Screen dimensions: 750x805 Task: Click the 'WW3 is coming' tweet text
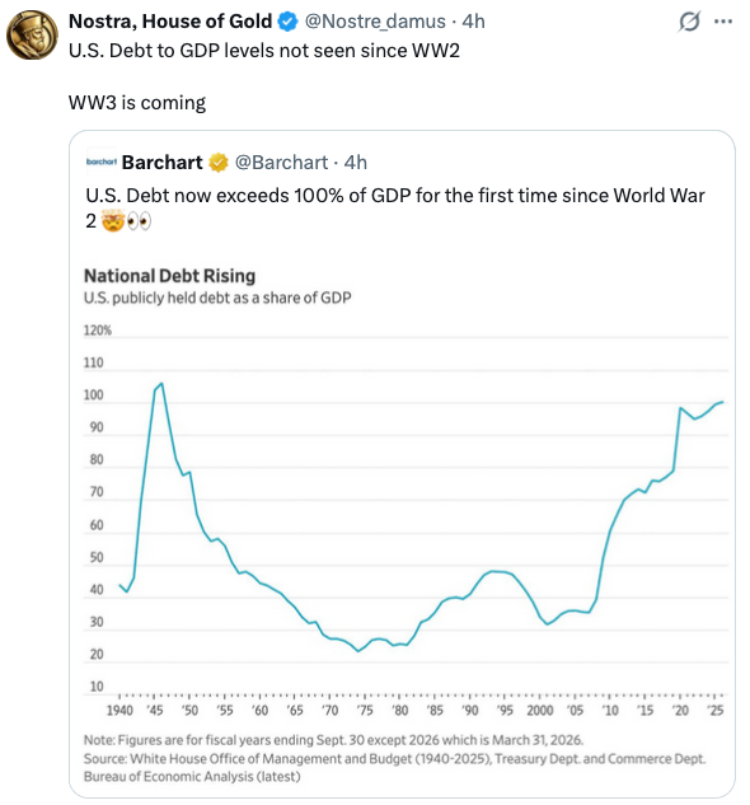tap(137, 103)
